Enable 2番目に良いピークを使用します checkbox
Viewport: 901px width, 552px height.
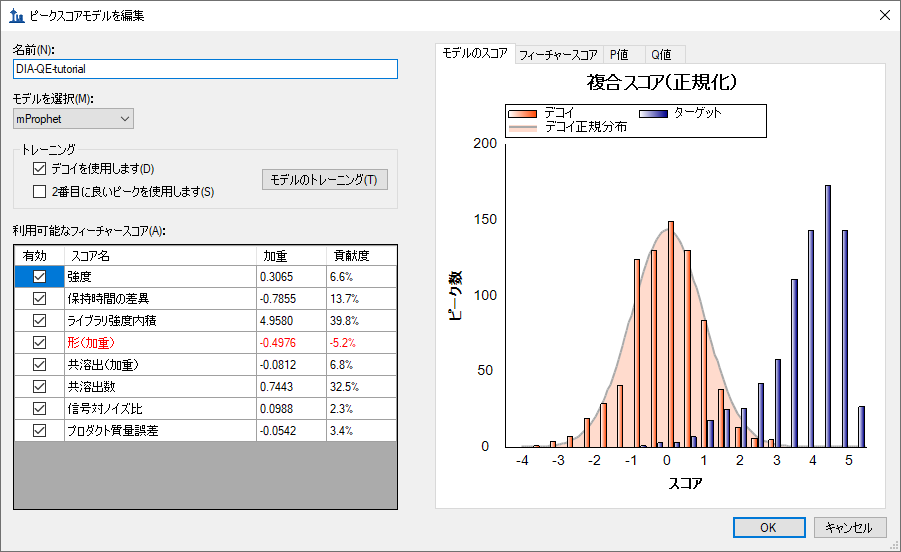point(40,191)
